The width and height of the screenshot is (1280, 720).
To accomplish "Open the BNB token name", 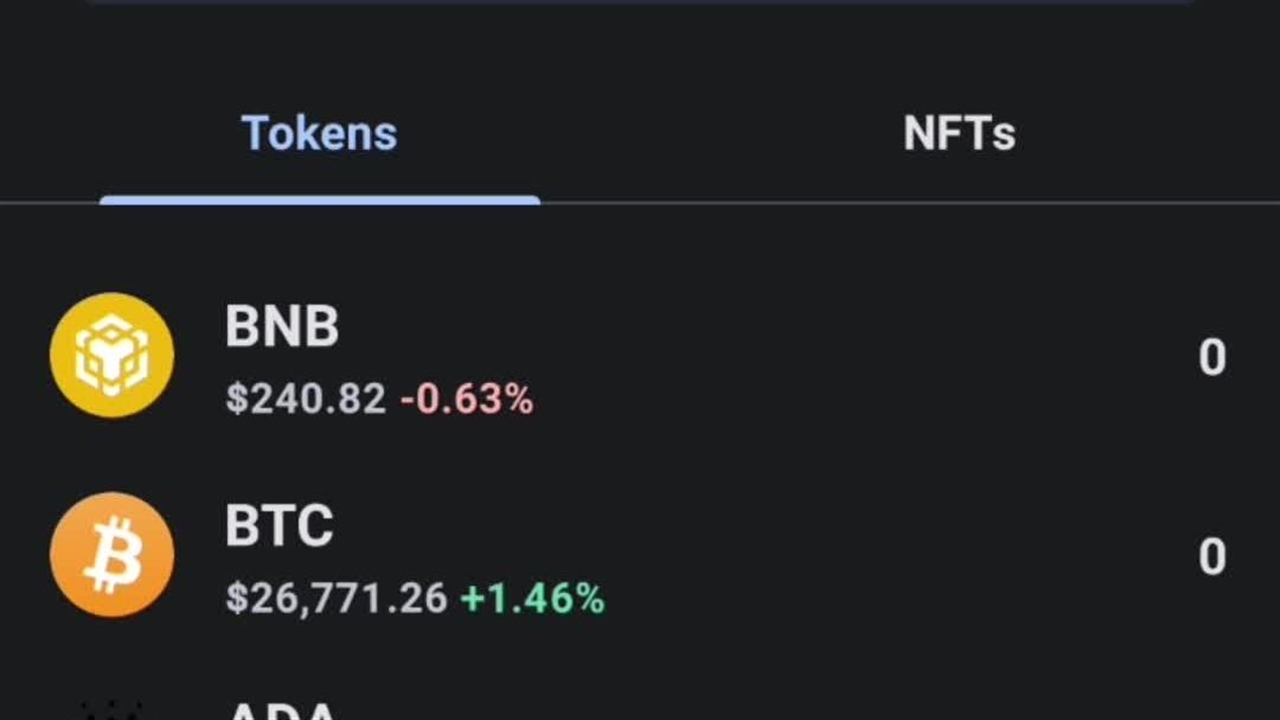I will 282,327.
